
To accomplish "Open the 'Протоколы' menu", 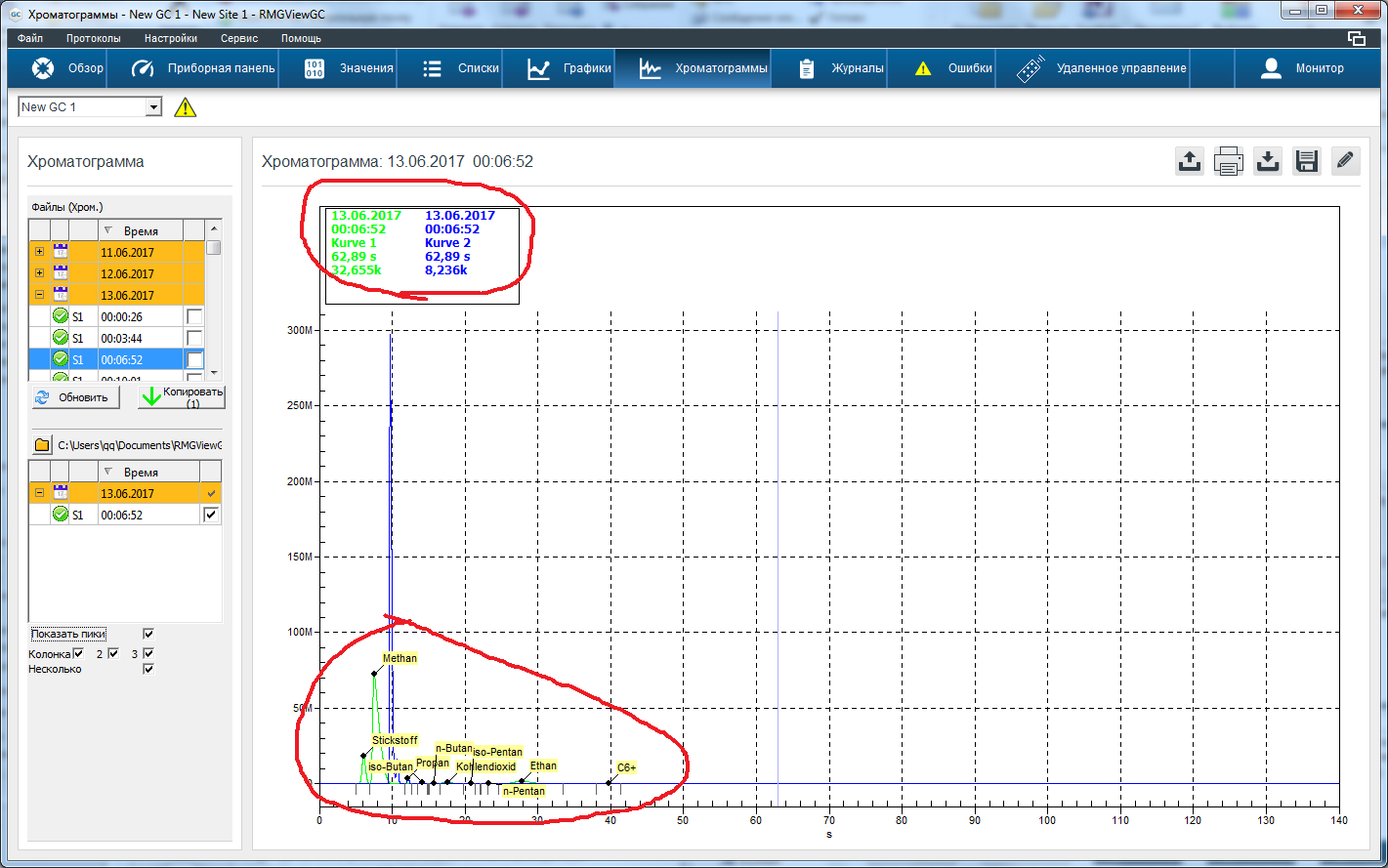I will (93, 39).
